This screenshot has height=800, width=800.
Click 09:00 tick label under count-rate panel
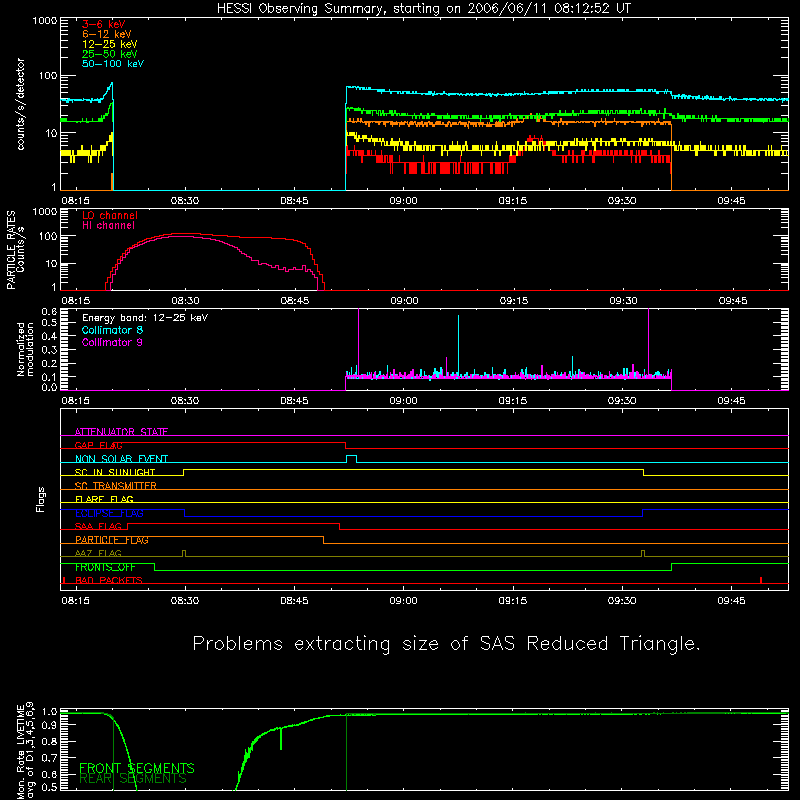point(404,201)
